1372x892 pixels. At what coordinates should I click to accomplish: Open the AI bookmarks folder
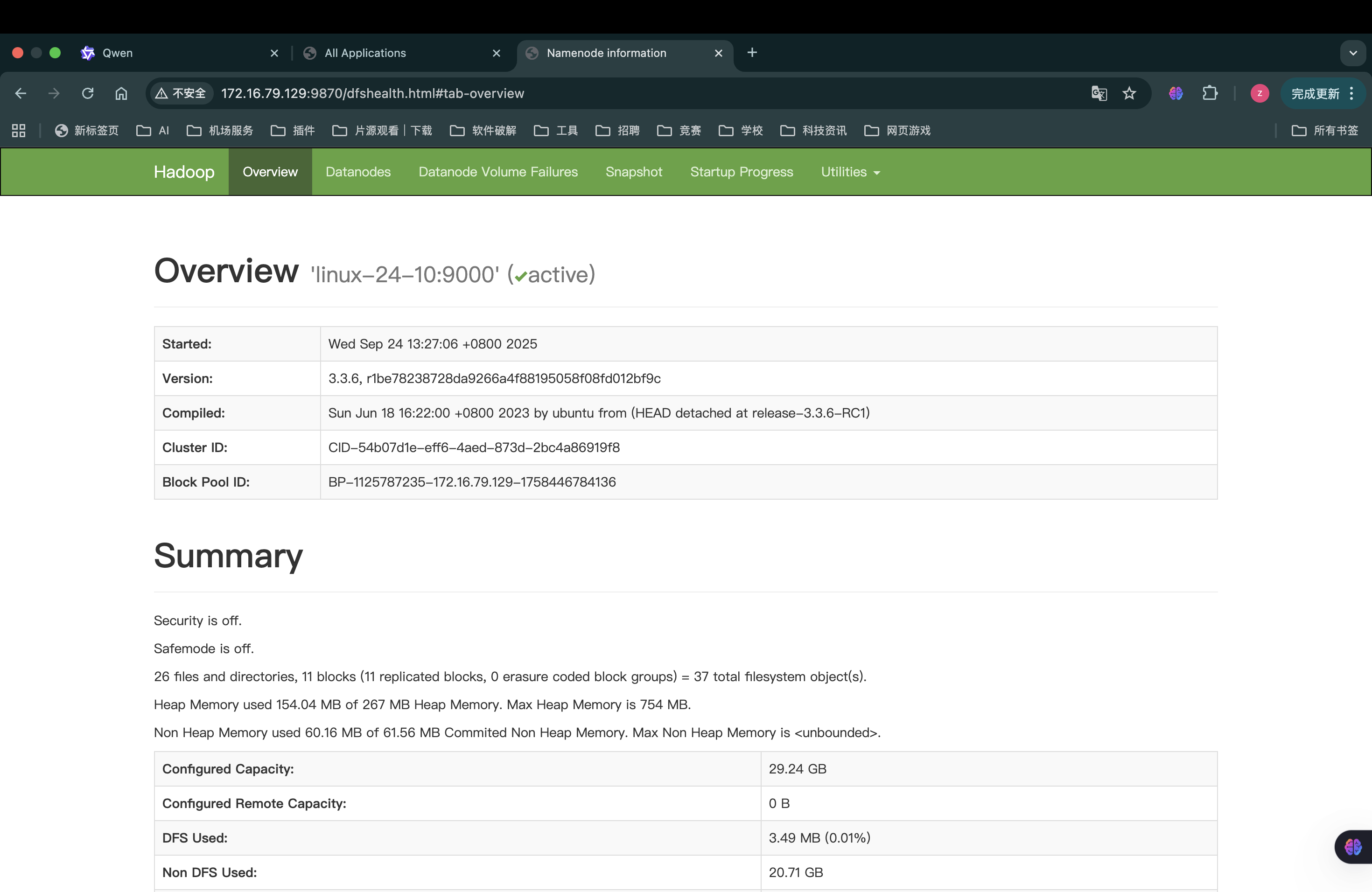coord(153,131)
